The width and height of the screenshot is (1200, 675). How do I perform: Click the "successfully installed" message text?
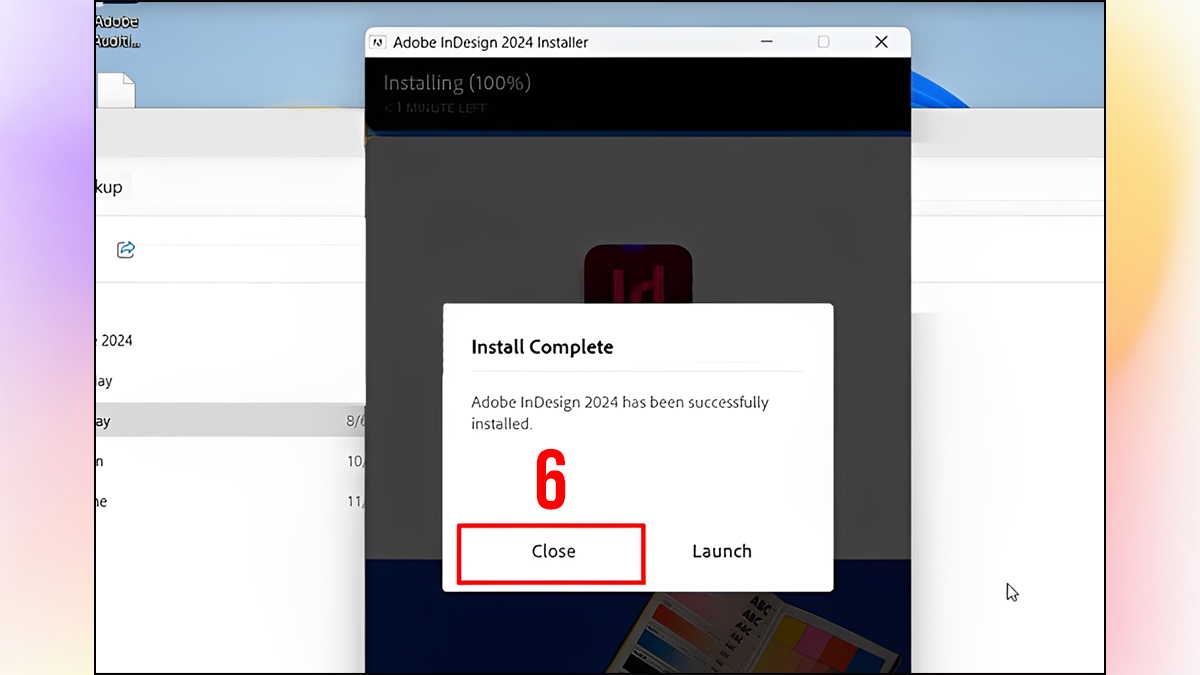[620, 413]
